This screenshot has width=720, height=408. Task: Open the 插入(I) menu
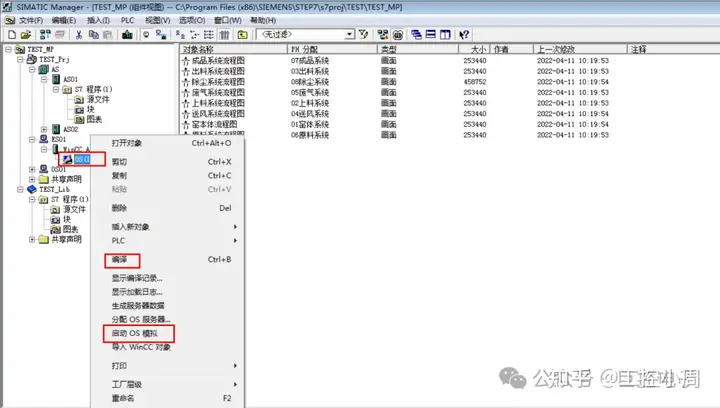point(98,20)
